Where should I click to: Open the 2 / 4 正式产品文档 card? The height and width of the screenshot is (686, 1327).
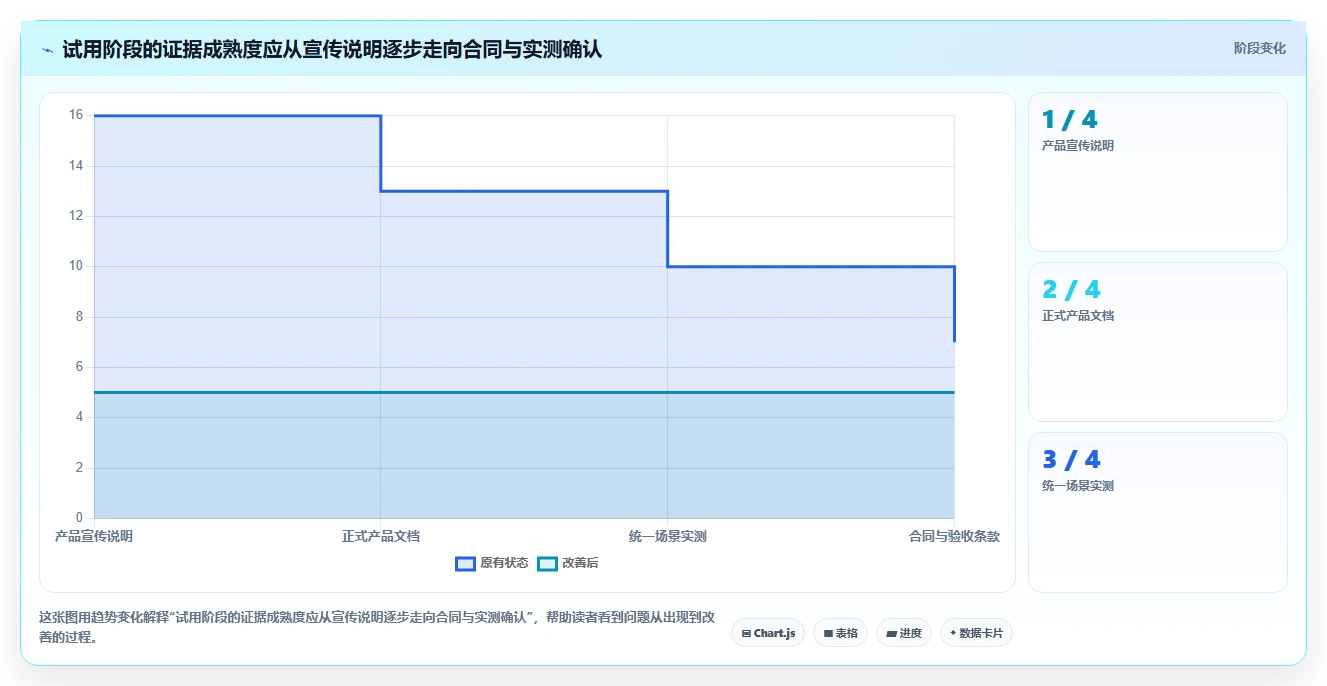click(x=1157, y=342)
